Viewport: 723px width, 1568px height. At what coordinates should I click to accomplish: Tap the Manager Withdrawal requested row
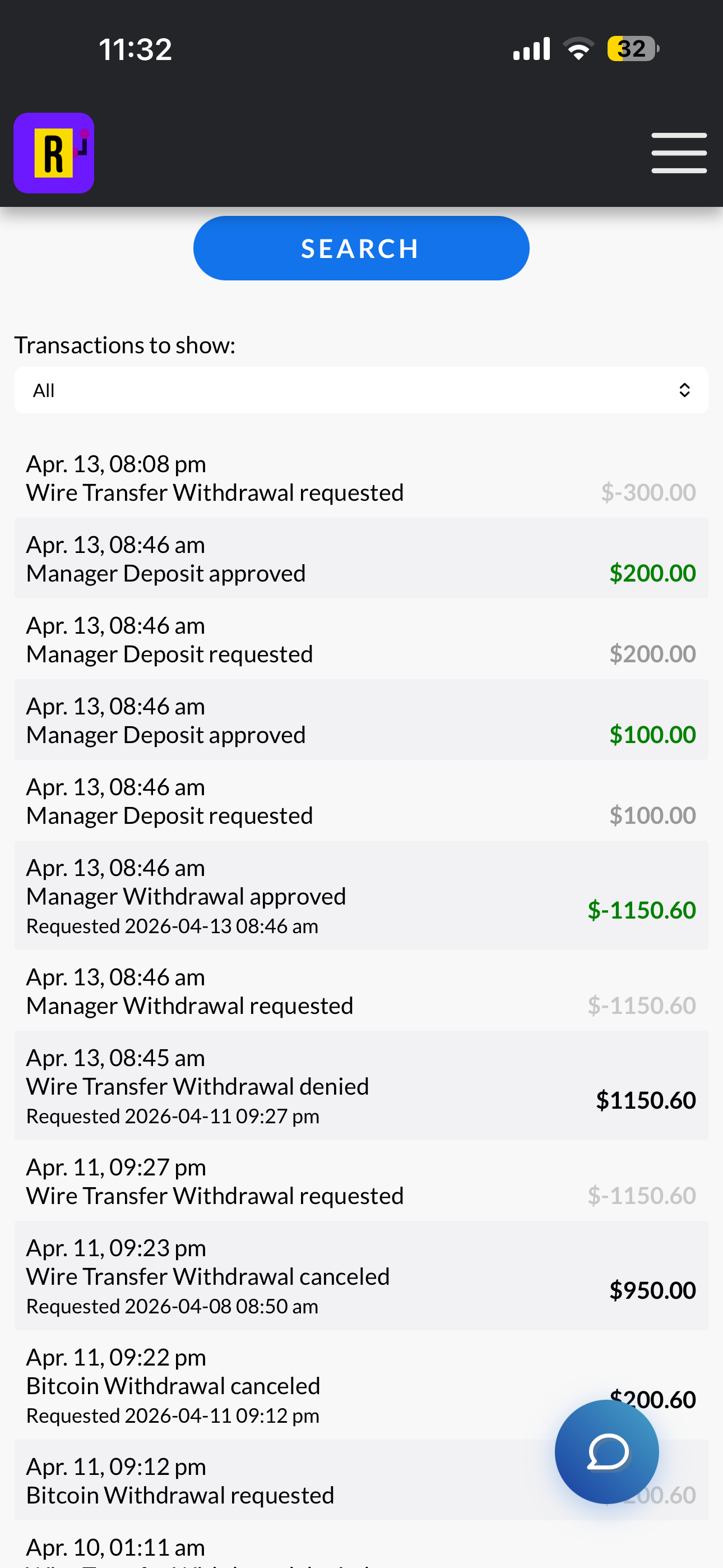(x=361, y=990)
